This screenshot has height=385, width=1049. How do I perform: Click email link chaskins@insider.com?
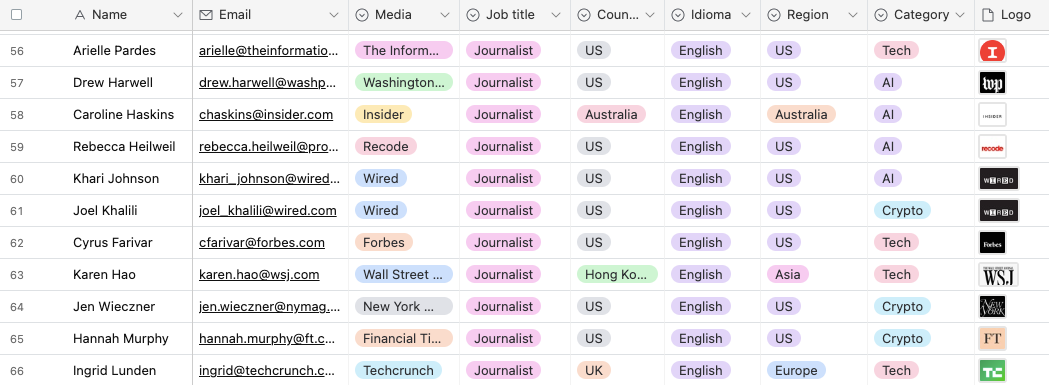(x=266, y=115)
